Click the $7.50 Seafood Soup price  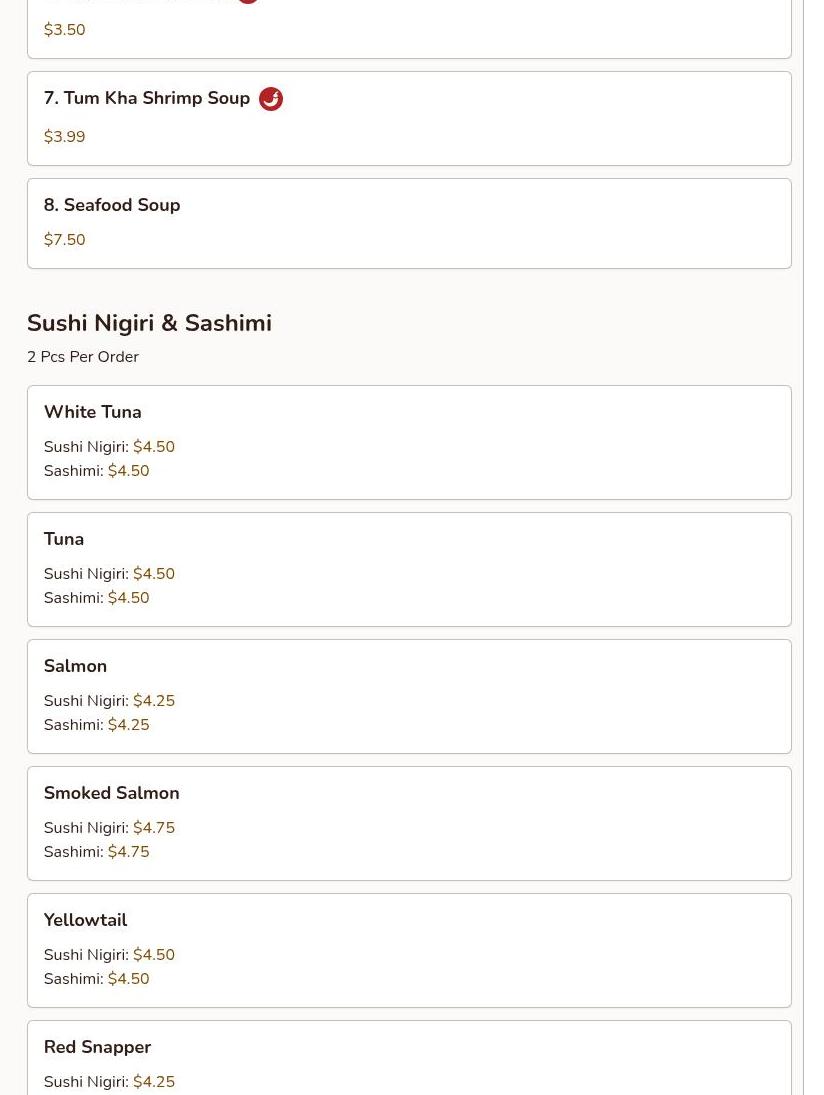[x=64, y=240]
